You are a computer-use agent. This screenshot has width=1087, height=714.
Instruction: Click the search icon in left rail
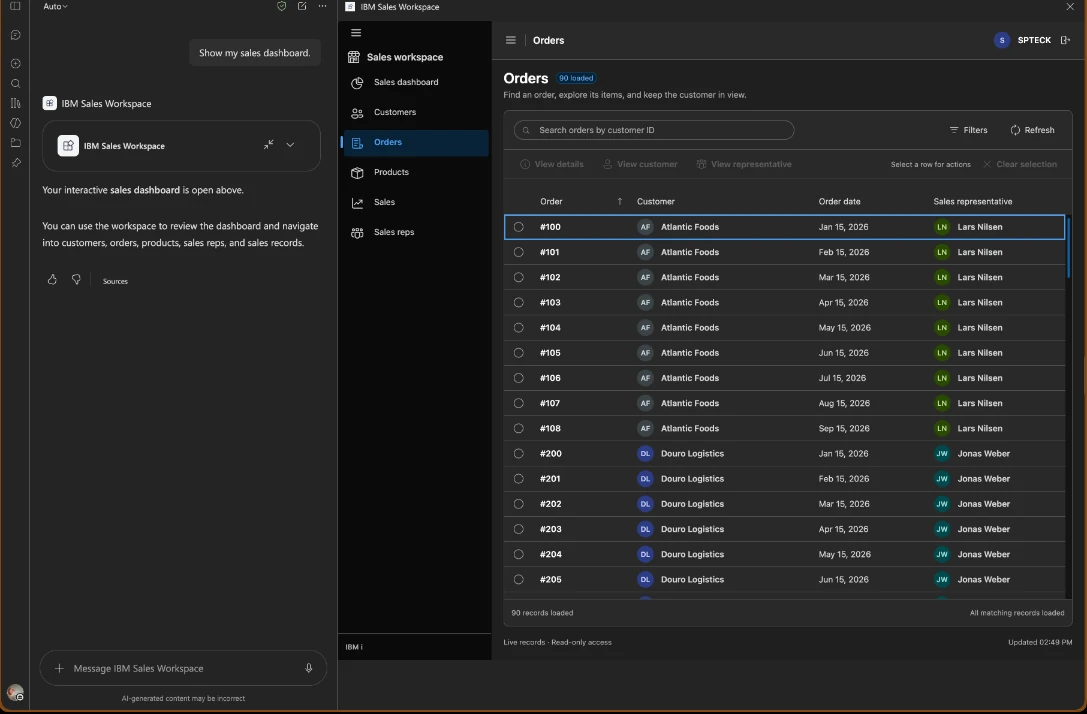(15, 84)
